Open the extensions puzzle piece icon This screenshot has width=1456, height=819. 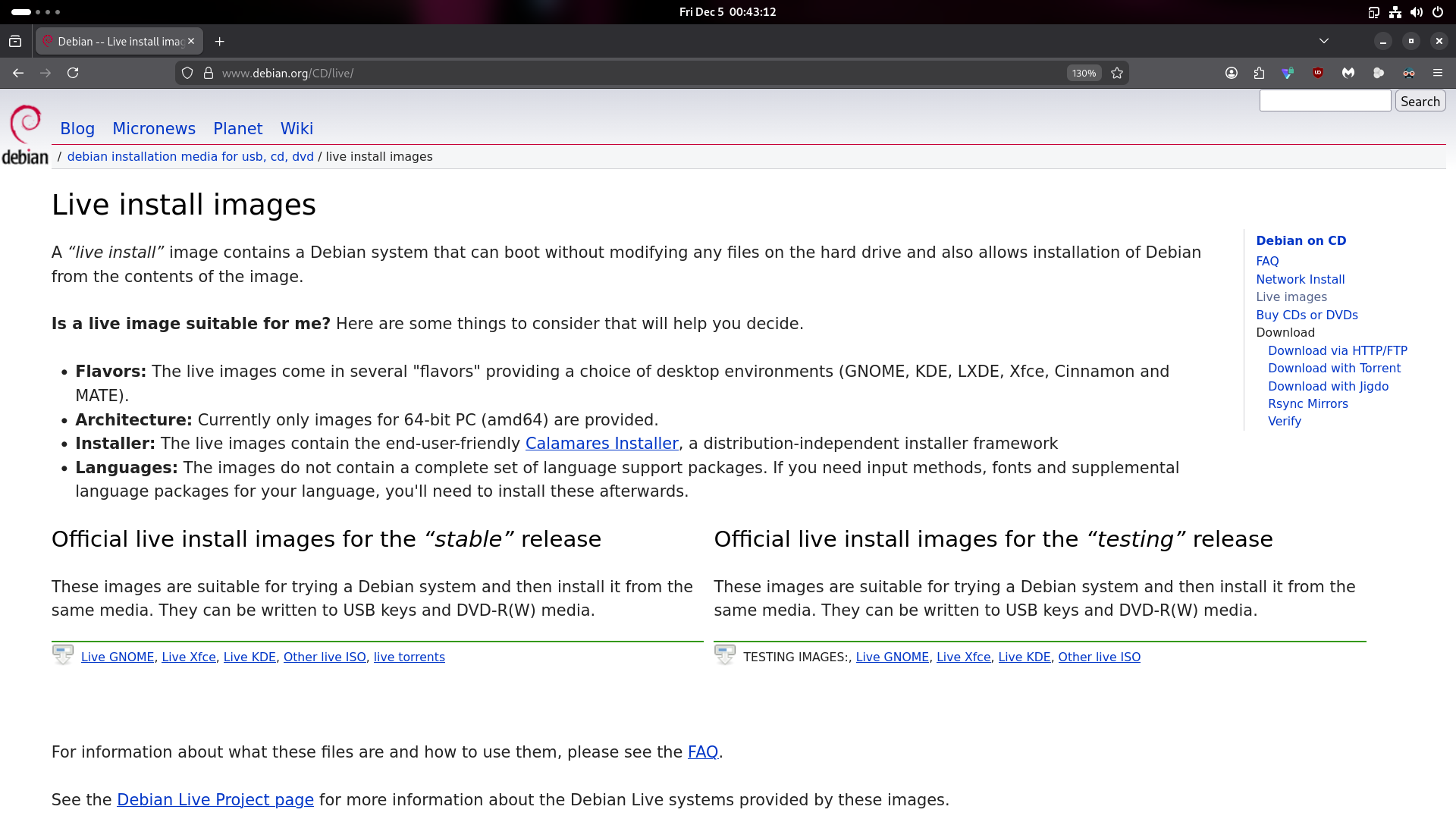(1260, 73)
